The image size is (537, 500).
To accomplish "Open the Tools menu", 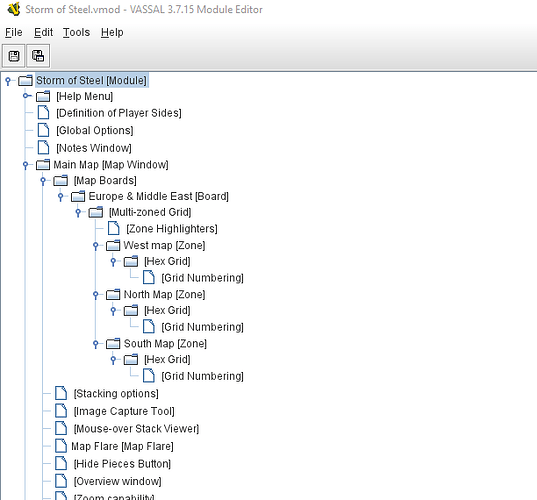I will pyautogui.click(x=76, y=32).
